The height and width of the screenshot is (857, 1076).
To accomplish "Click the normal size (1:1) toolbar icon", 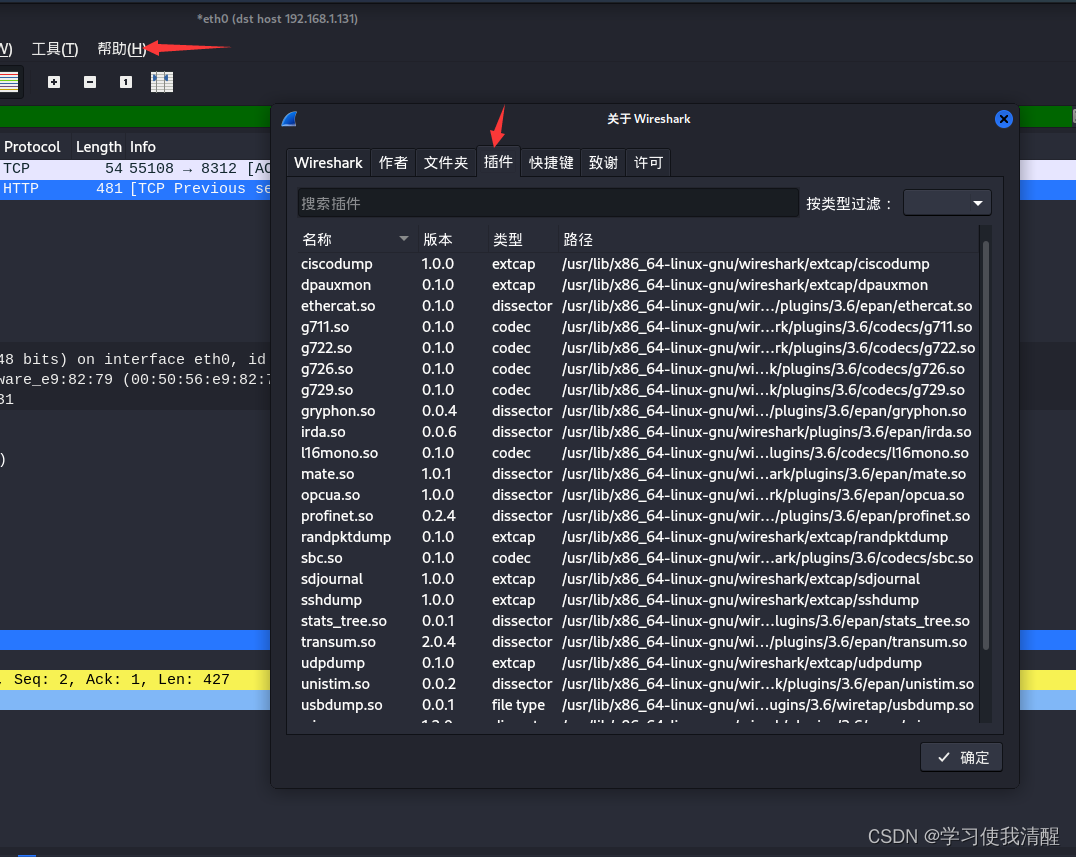I will [x=126, y=82].
